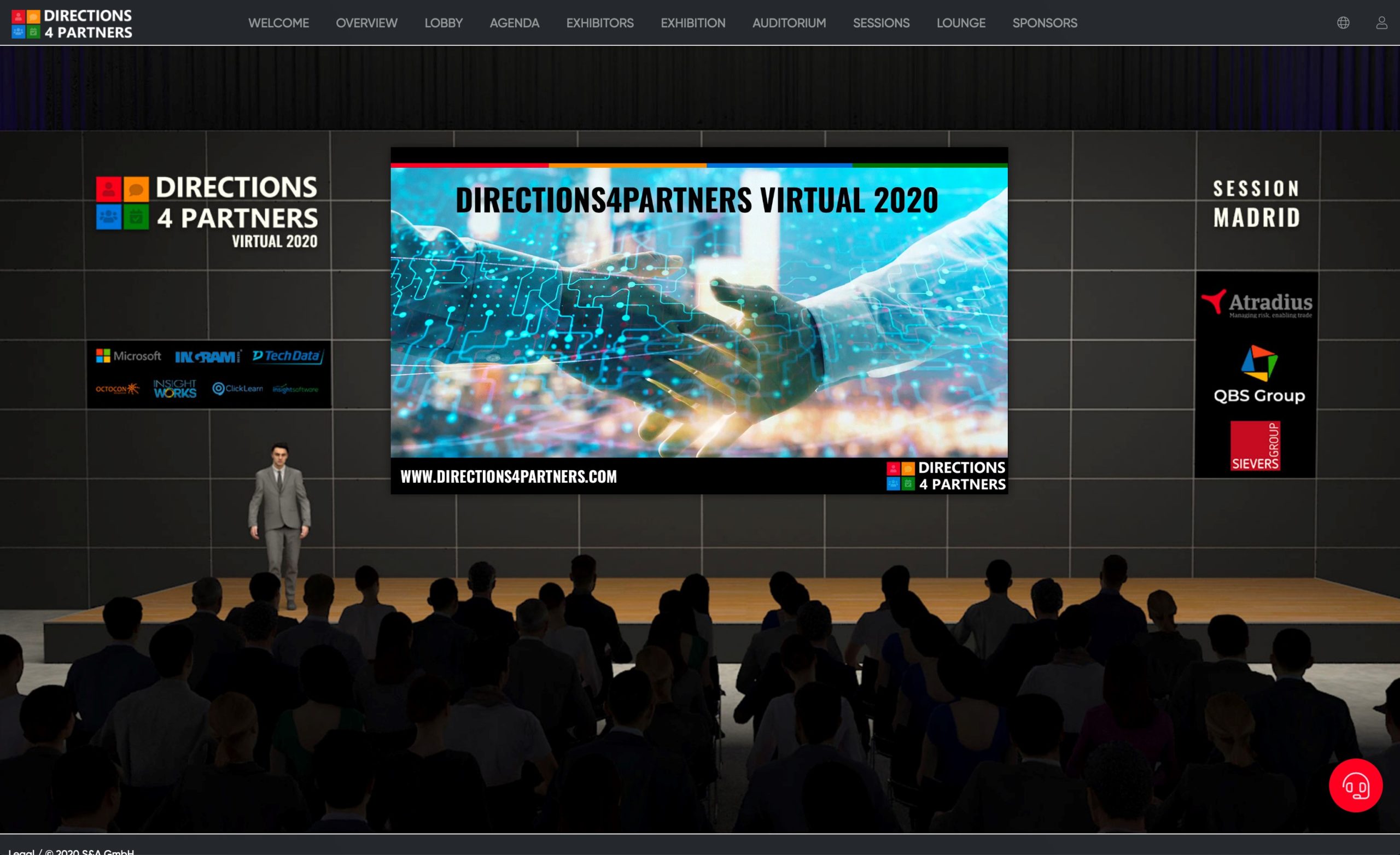Viewport: 1400px width, 855px height.
Task: Navigate to the Lobby
Action: tap(444, 24)
